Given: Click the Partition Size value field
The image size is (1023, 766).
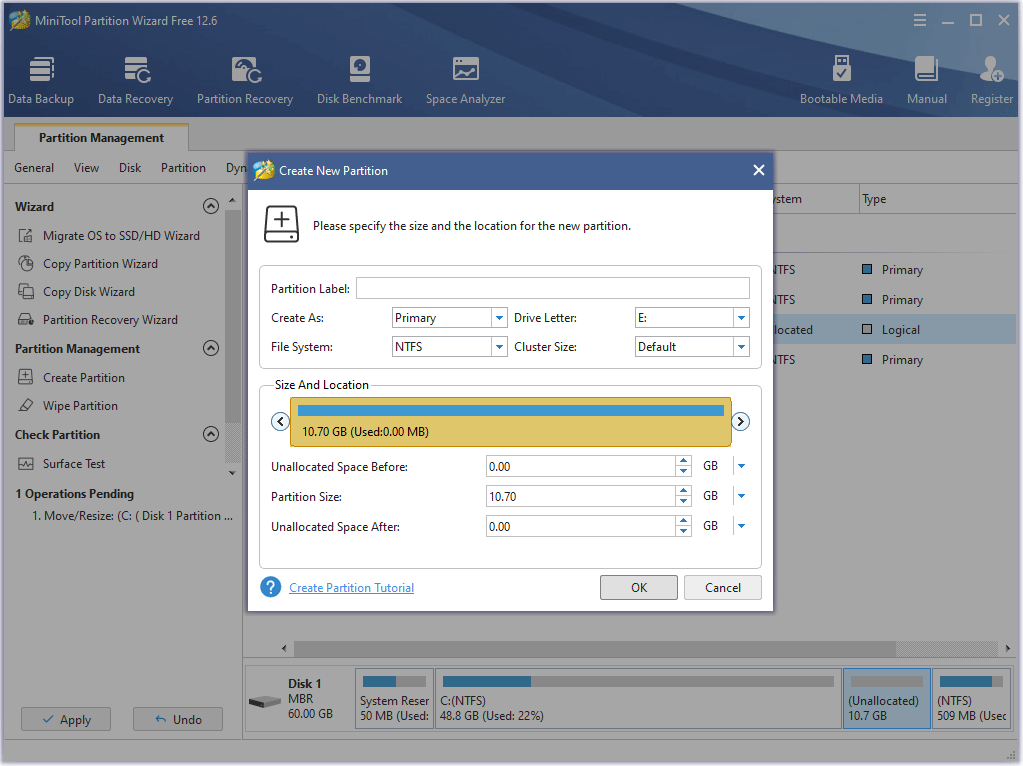Looking at the screenshot, I should [x=581, y=496].
